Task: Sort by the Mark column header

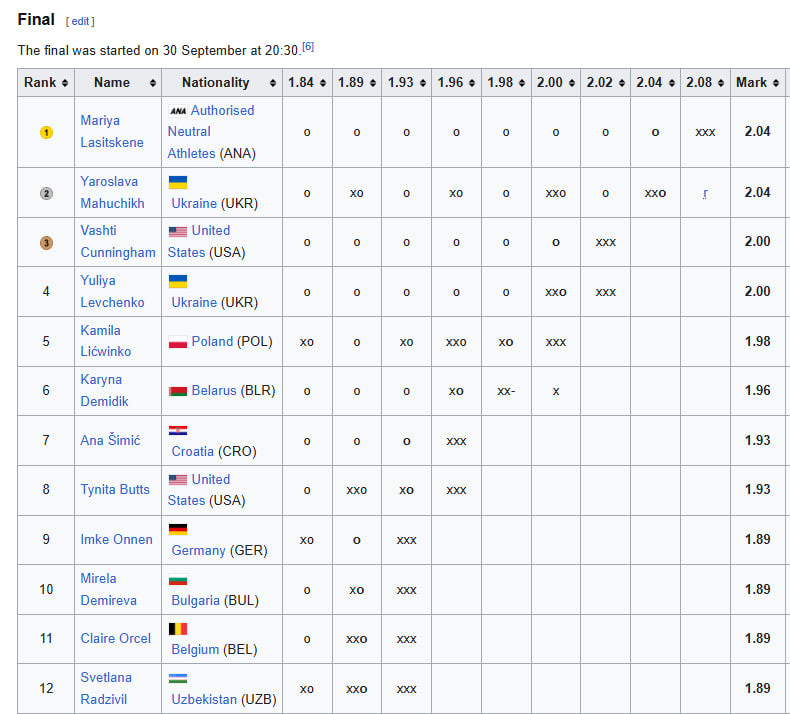Action: pos(757,83)
